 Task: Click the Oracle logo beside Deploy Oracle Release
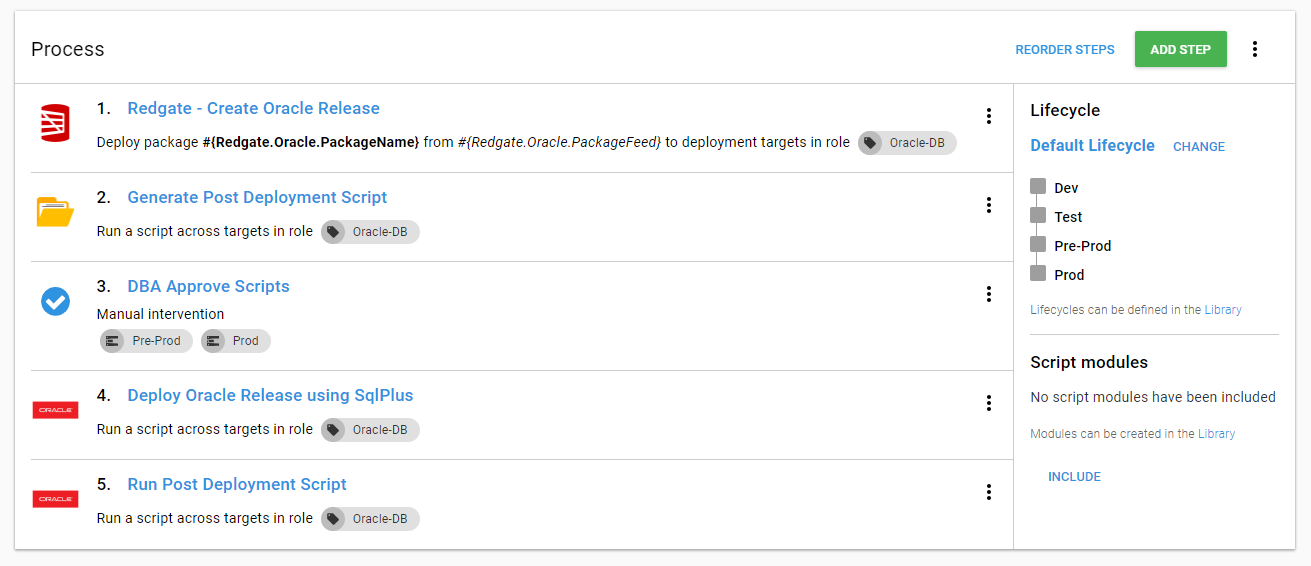[55, 410]
